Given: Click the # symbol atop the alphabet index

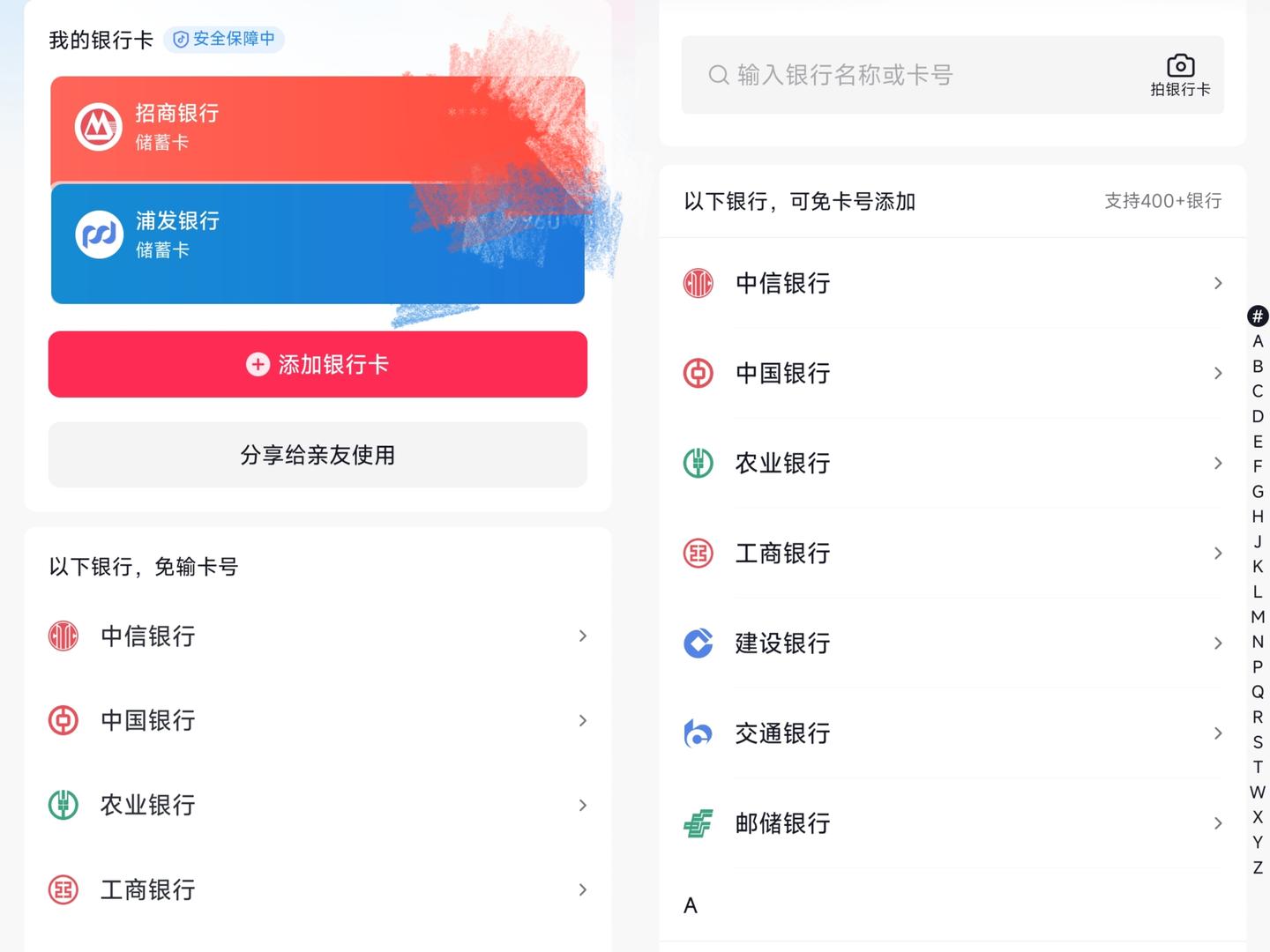Looking at the screenshot, I should (1257, 316).
